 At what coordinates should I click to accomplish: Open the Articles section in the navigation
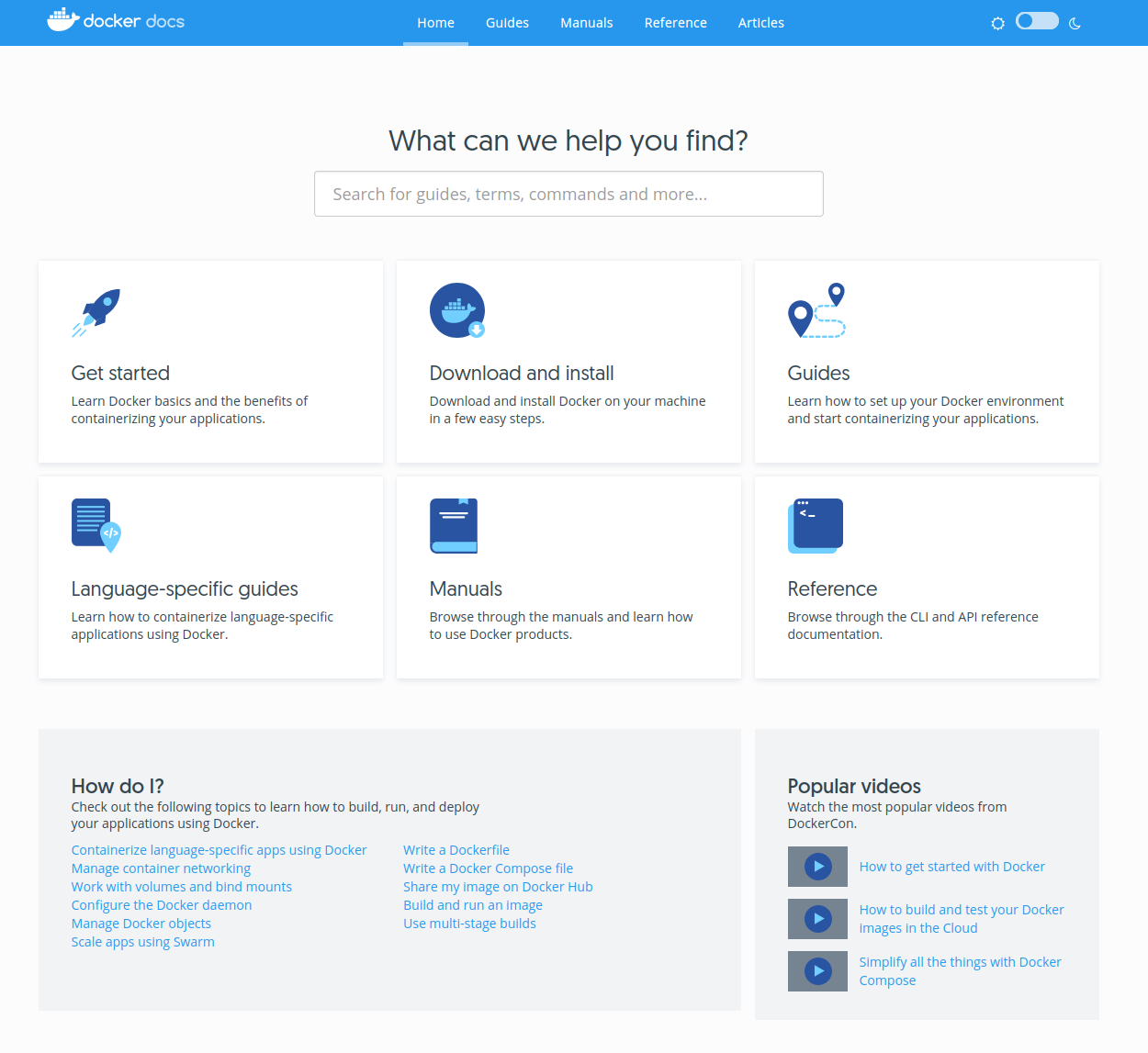coord(760,22)
